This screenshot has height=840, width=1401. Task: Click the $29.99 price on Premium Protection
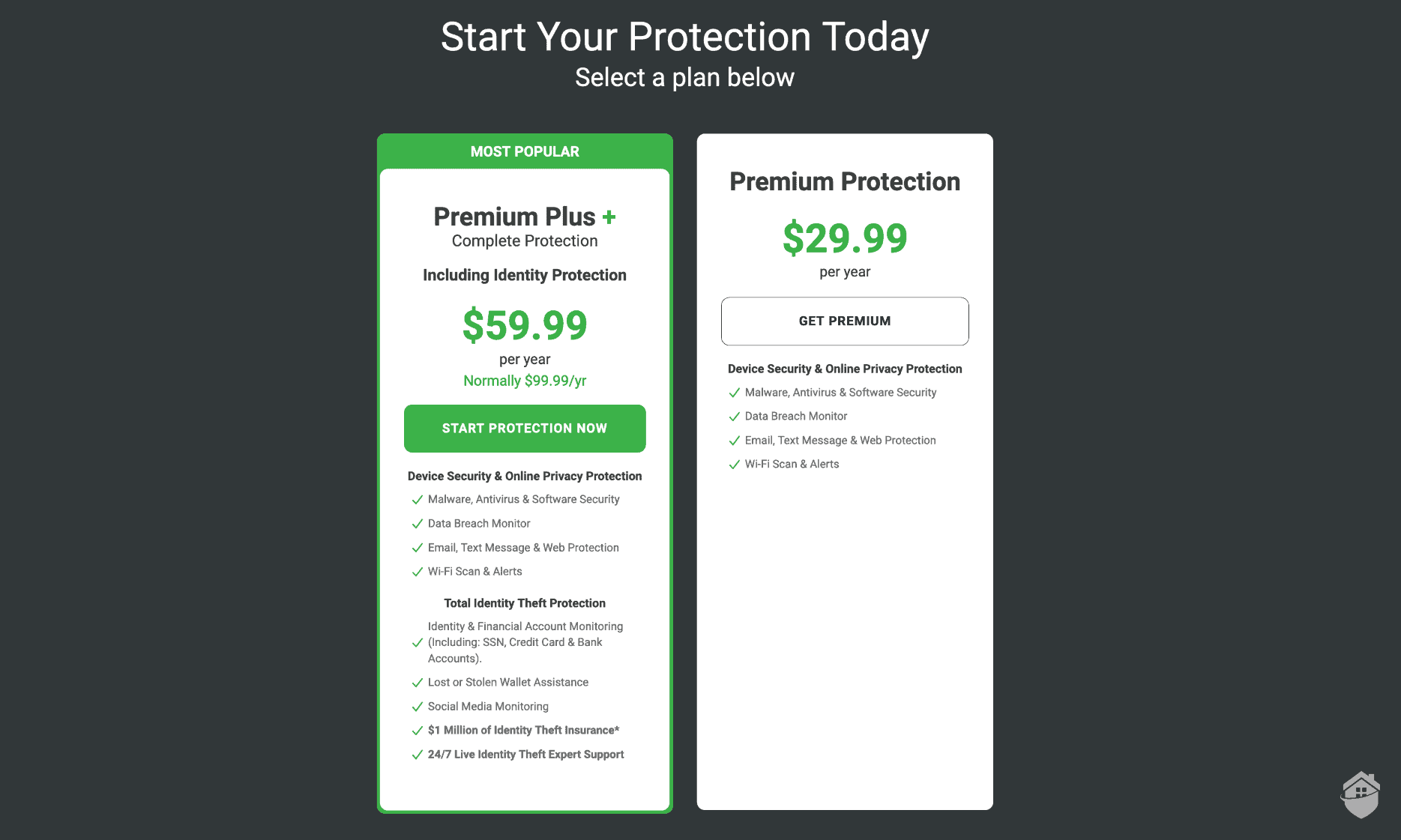click(x=845, y=238)
